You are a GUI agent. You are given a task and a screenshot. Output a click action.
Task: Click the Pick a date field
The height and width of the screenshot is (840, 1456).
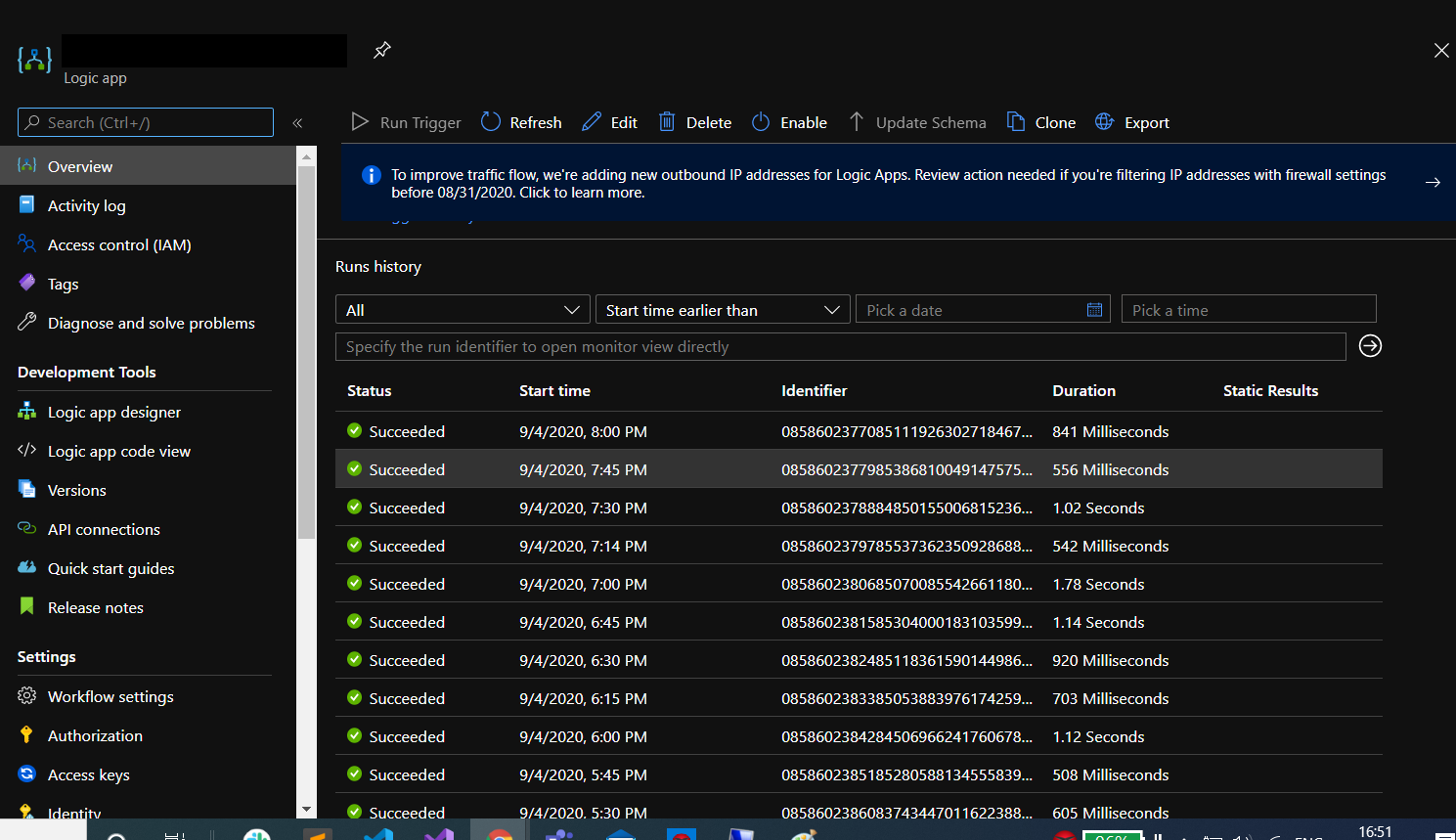click(x=983, y=310)
